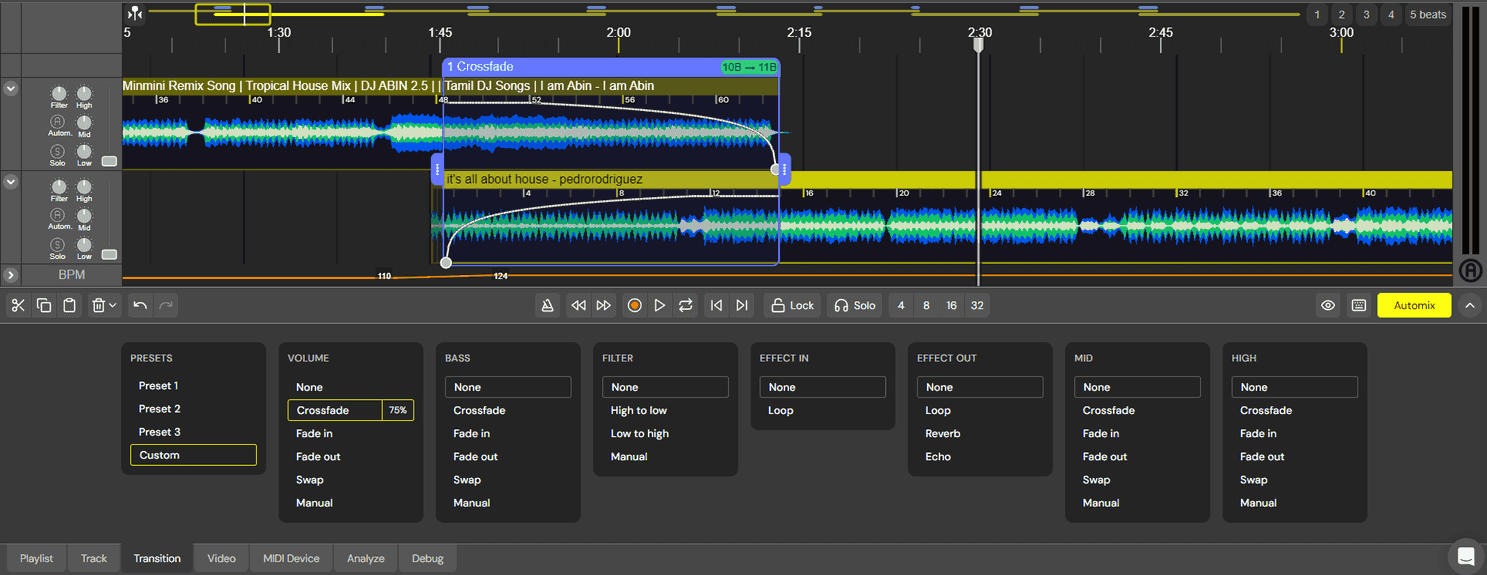Click the second track volume fader
Screen dimensions: 1487x575
(x=109, y=255)
